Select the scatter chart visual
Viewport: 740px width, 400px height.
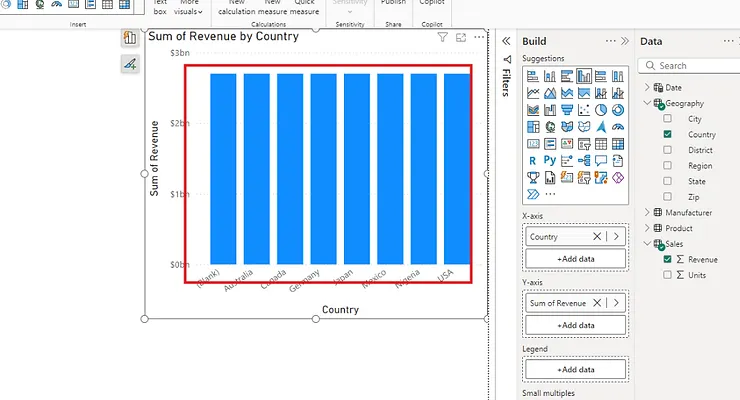pyautogui.click(x=584, y=110)
